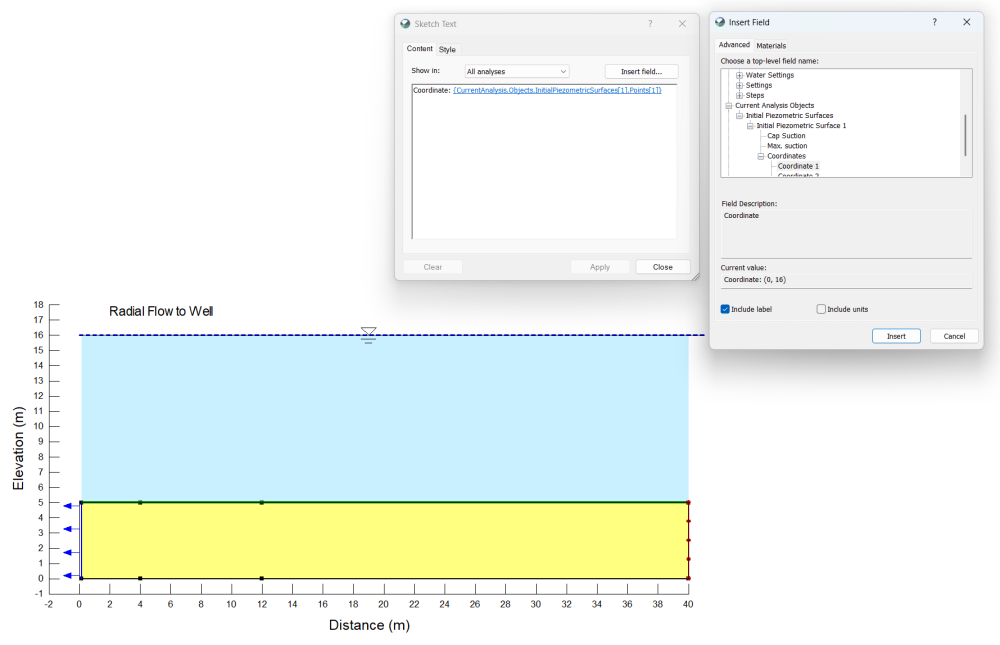This screenshot has height=645, width=1000.
Task: Click the Close button in Sketch Text
Action: [x=663, y=267]
